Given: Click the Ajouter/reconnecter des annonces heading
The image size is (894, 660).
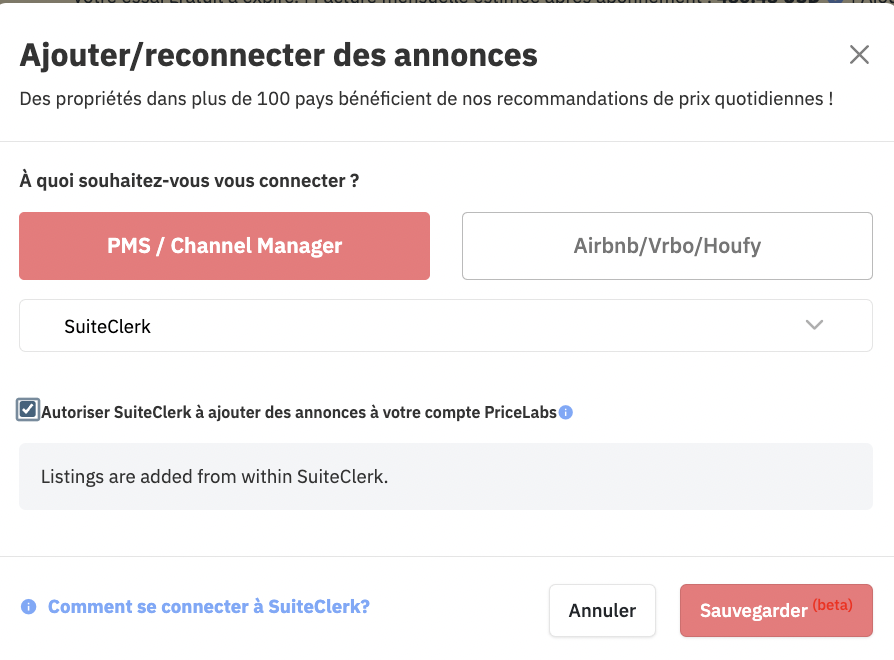Looking at the screenshot, I should tap(279, 55).
